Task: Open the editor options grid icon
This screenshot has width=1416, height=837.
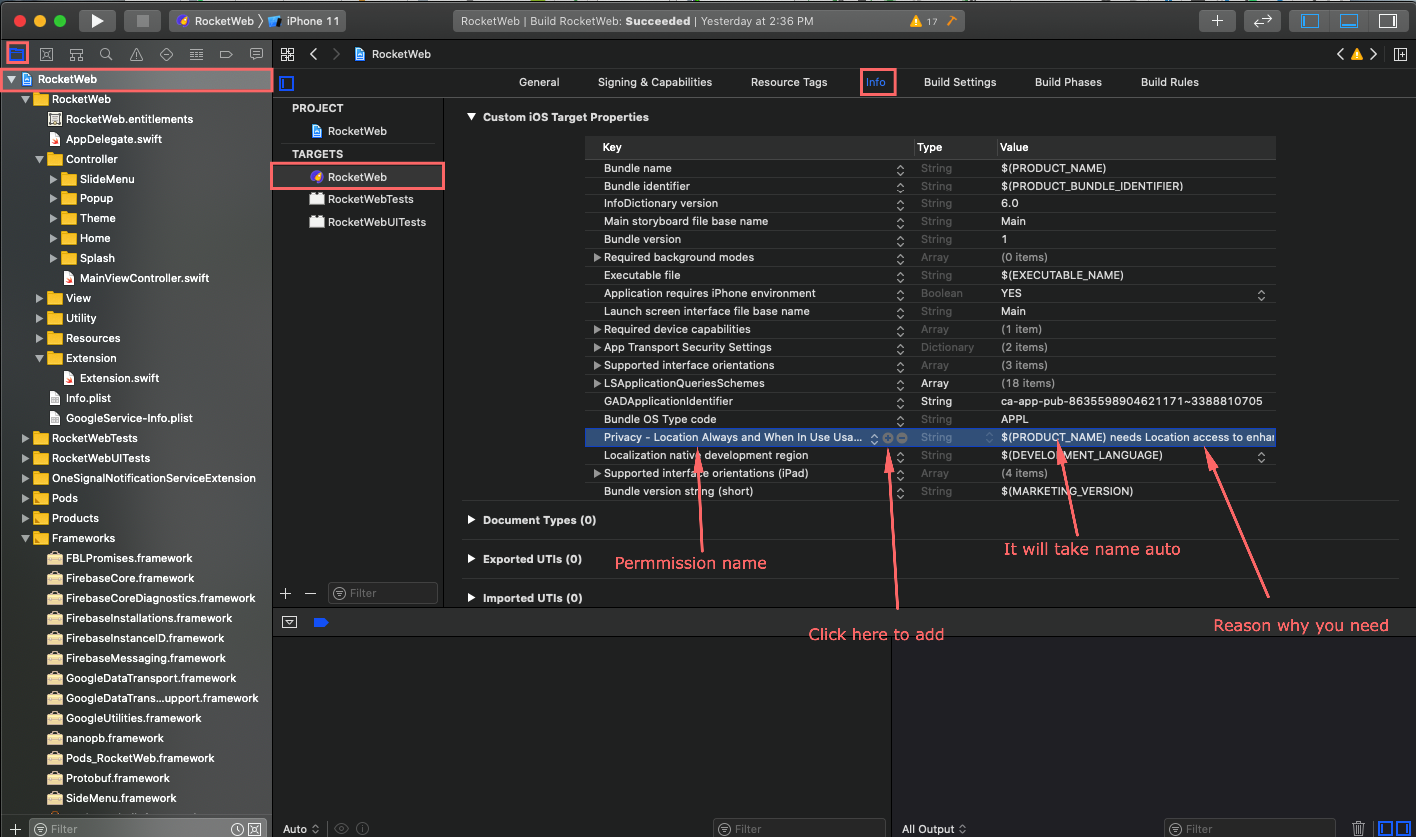Action: pyautogui.click(x=287, y=53)
